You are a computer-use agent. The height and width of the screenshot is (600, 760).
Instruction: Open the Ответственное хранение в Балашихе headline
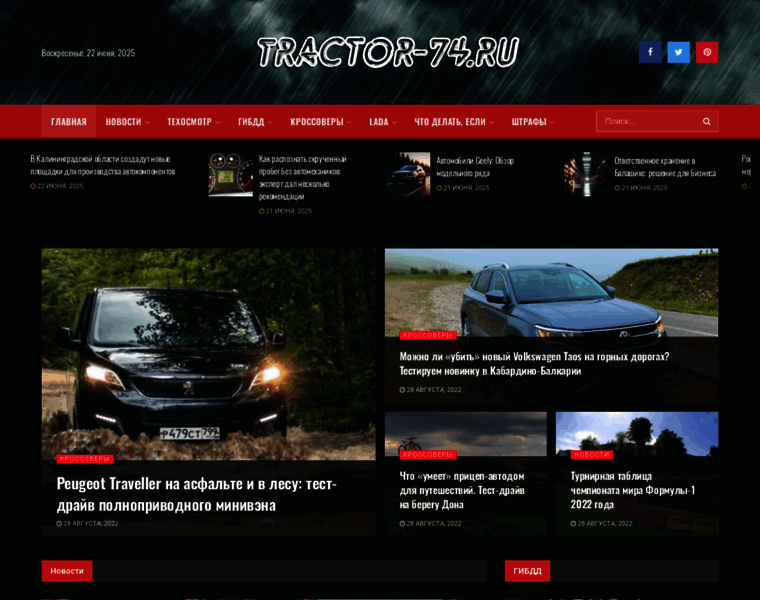point(665,167)
